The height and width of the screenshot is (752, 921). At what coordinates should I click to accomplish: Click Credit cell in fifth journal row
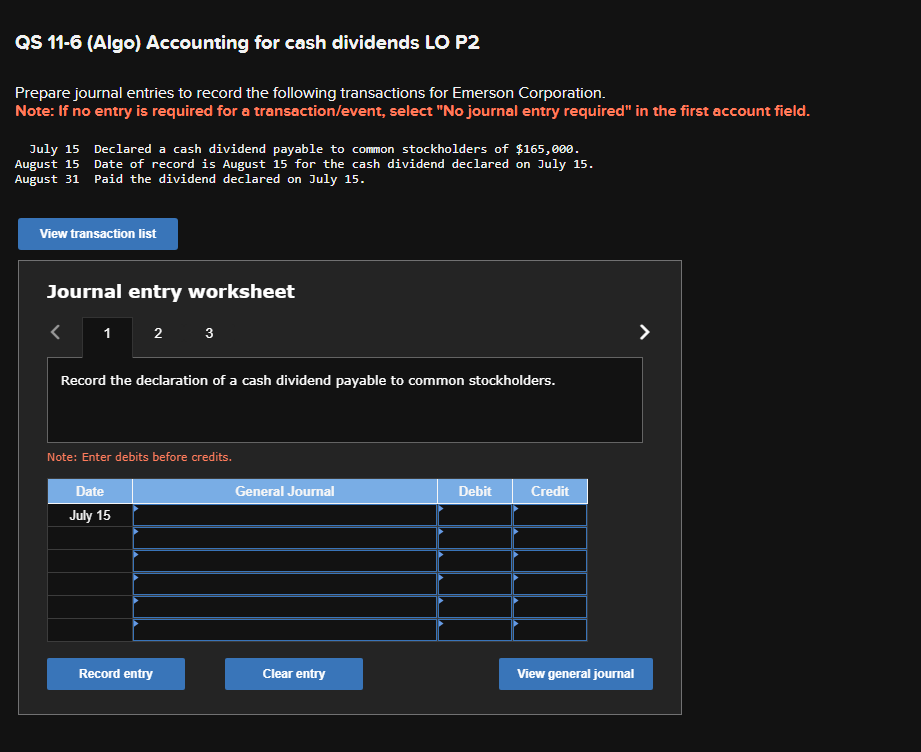pyautogui.click(x=550, y=607)
